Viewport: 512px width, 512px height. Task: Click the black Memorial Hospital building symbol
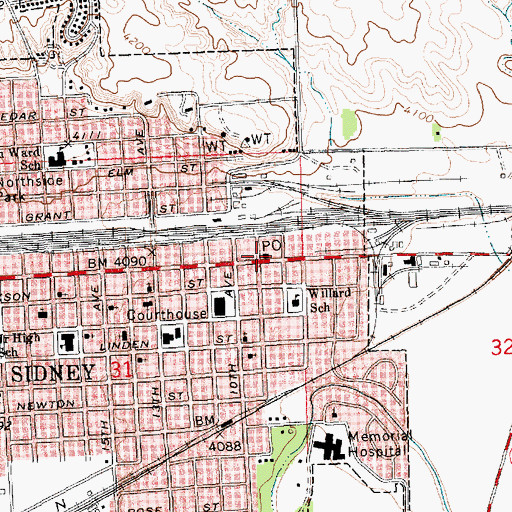coord(329,446)
